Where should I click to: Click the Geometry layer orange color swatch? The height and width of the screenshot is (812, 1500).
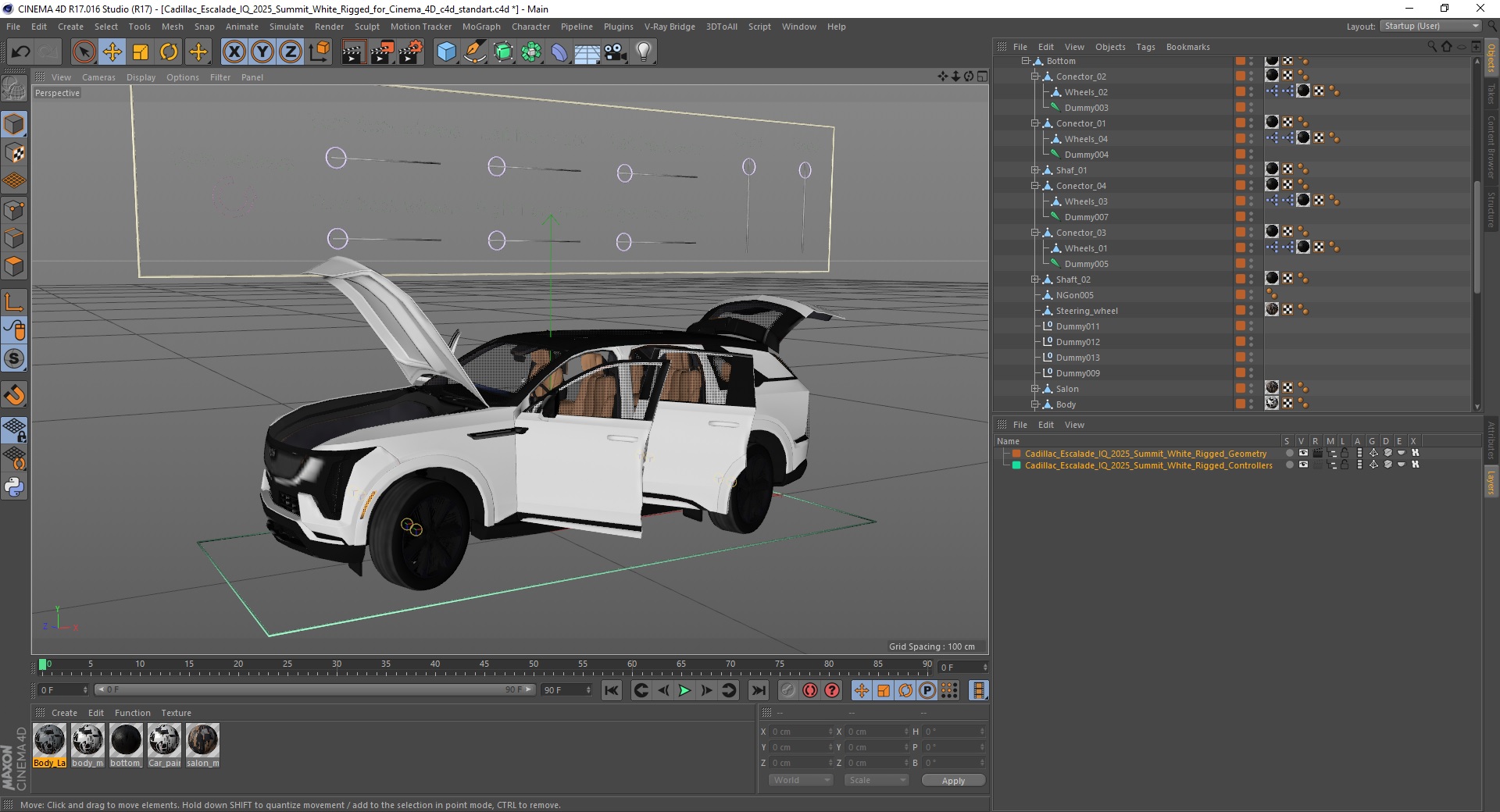(1016, 454)
